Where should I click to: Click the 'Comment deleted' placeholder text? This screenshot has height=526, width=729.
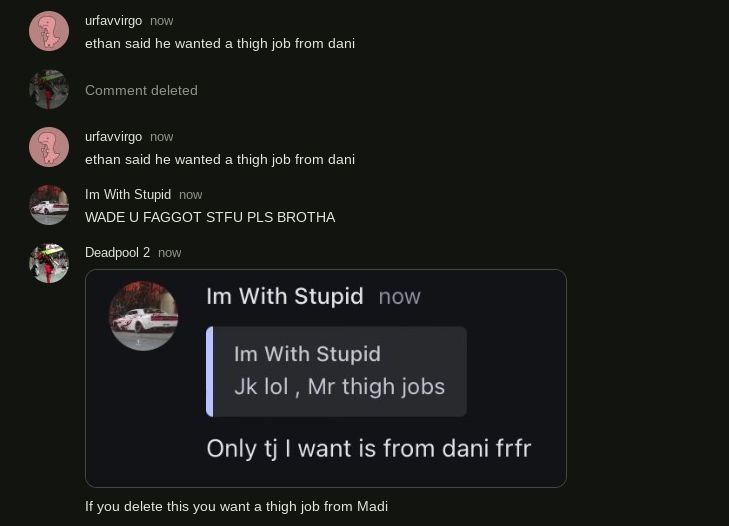click(x=141, y=90)
